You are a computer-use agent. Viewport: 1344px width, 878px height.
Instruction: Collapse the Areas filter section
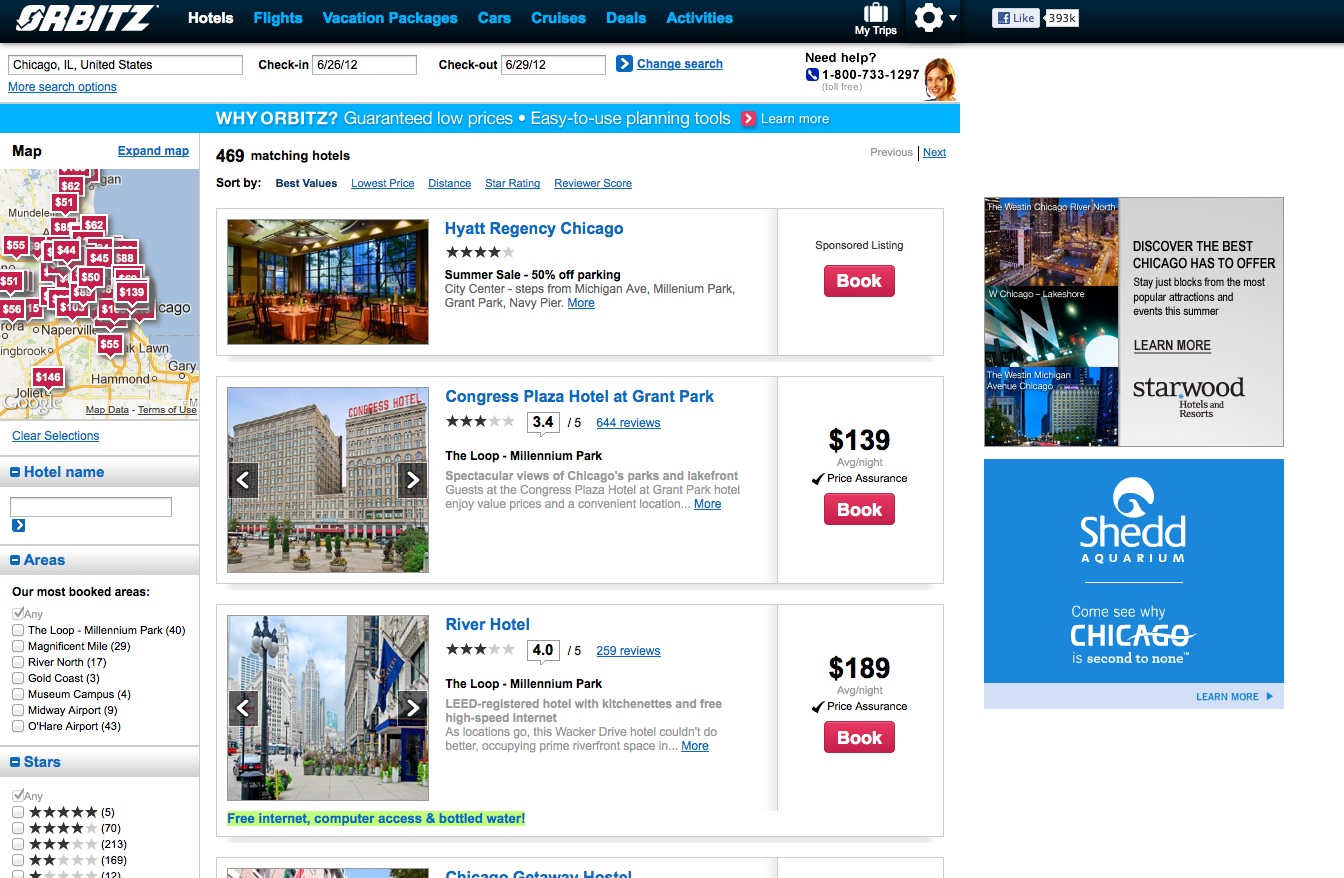point(16,560)
